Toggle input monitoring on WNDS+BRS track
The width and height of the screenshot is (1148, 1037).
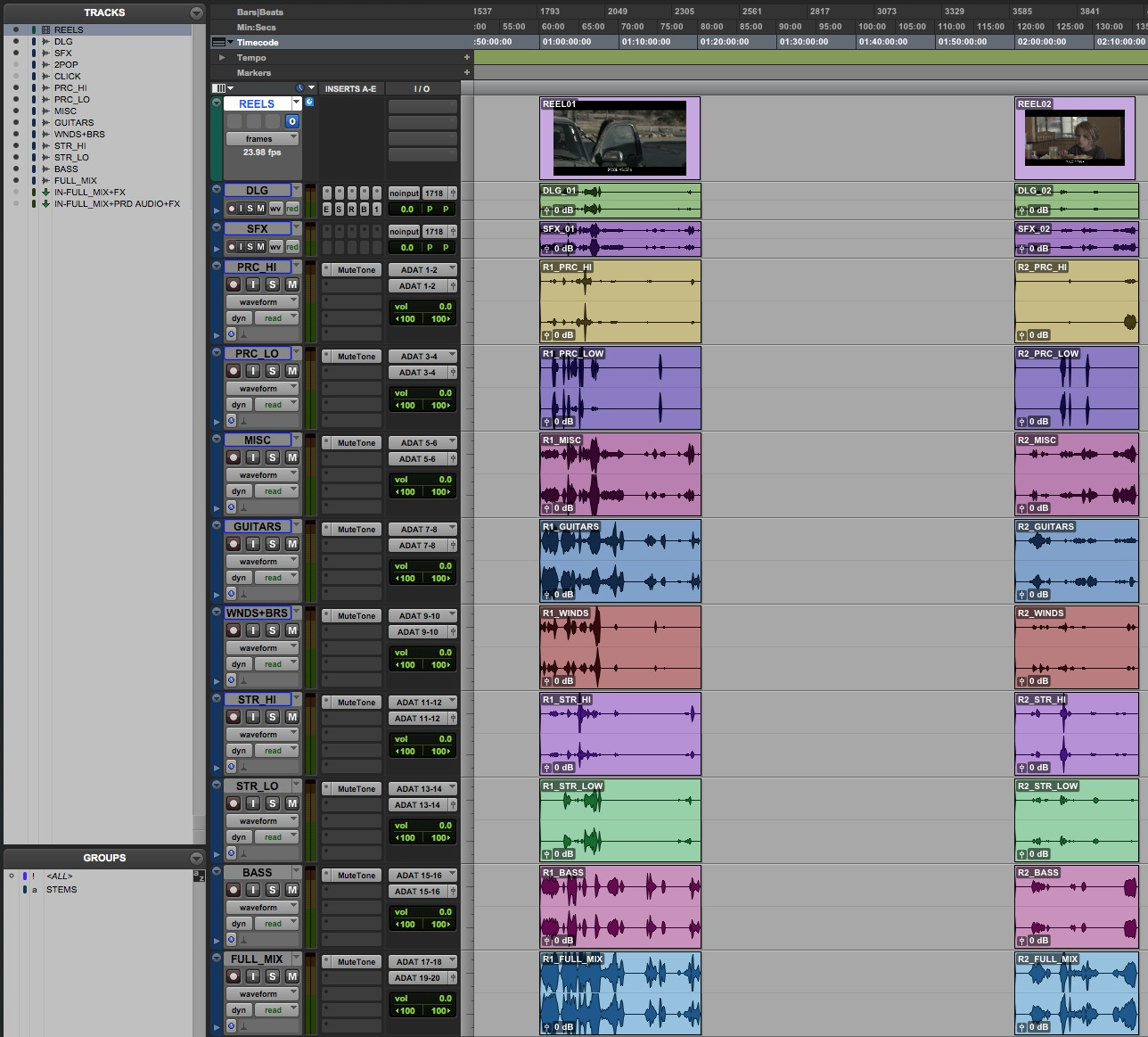point(253,630)
